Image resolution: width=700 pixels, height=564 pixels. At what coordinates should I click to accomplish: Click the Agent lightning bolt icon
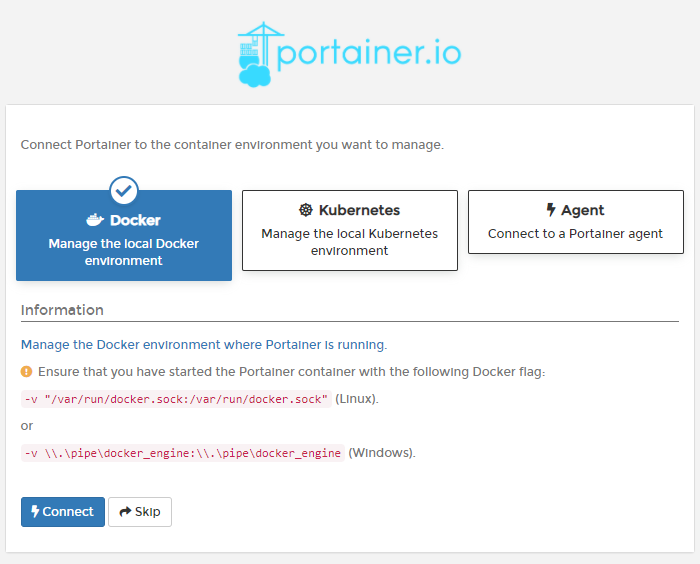pos(551,210)
